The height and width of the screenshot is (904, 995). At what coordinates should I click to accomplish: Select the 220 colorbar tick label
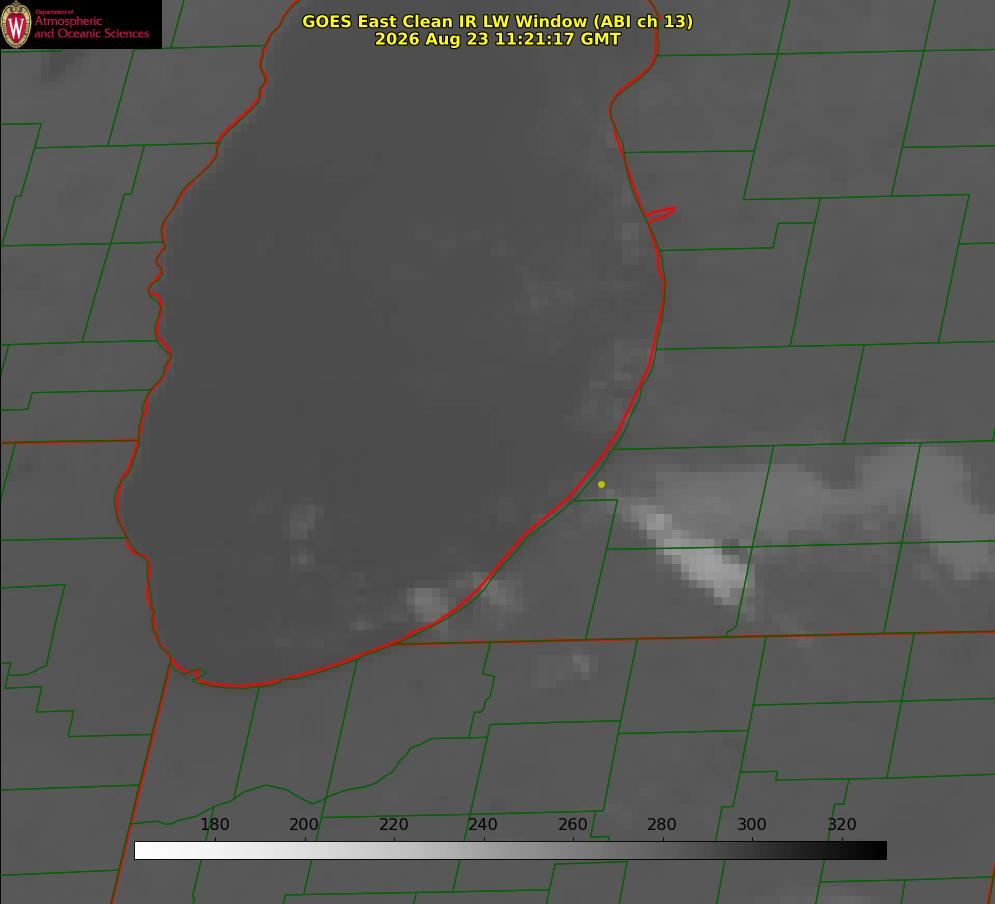[393, 824]
